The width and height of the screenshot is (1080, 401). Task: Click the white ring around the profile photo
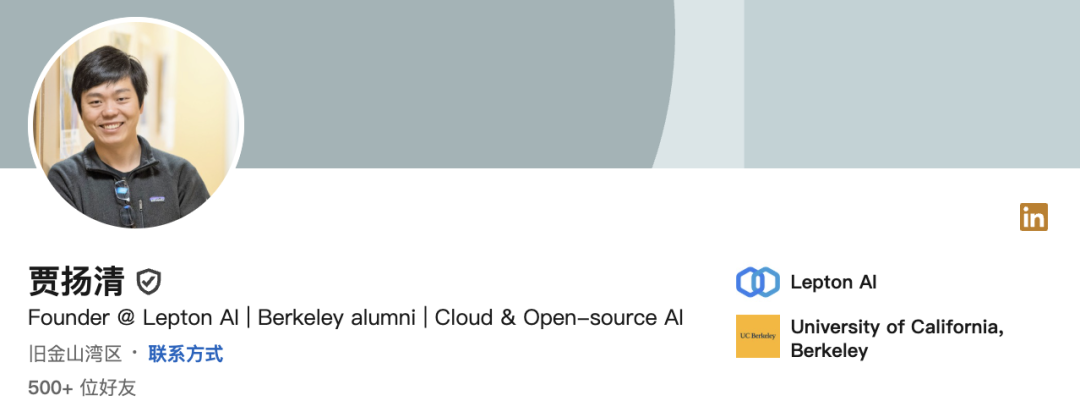tap(136, 19)
